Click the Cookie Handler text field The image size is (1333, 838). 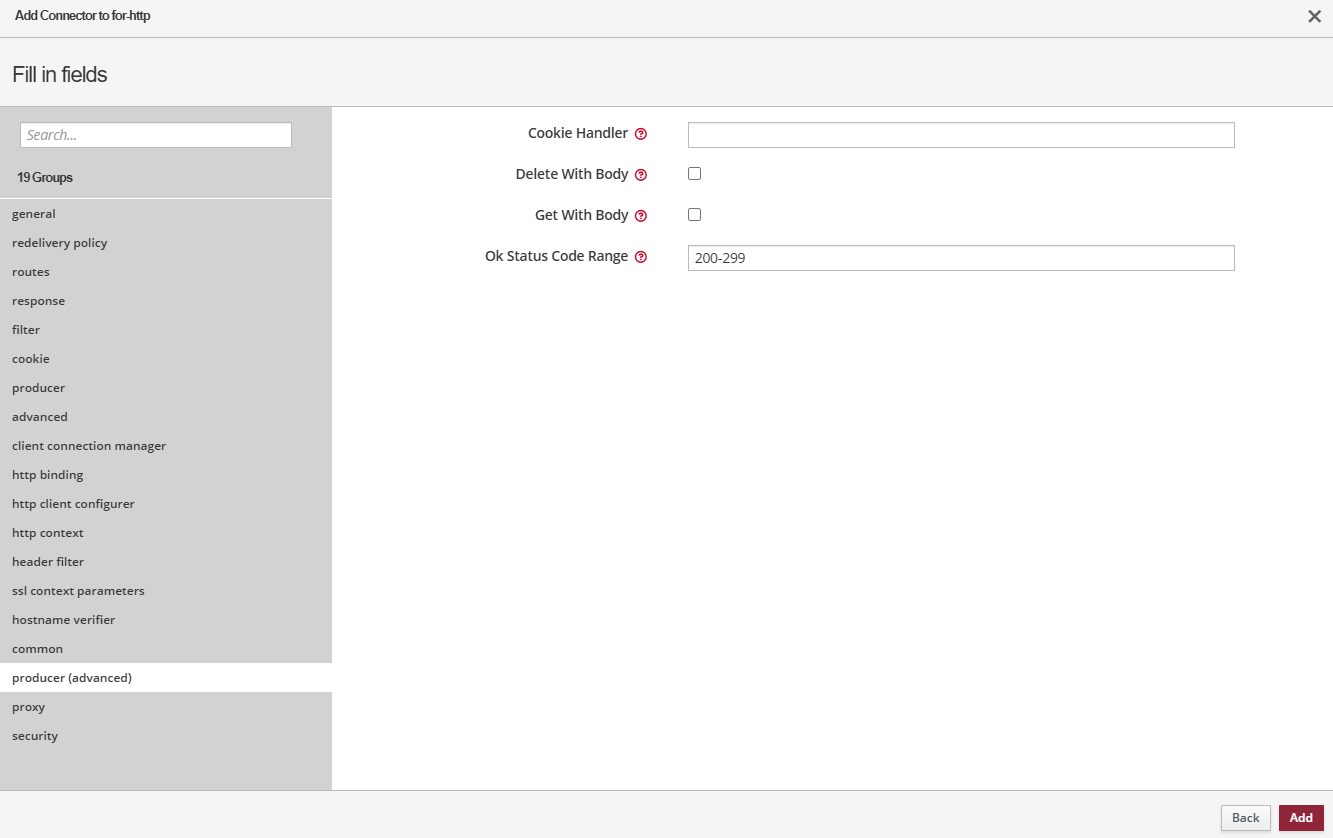click(960, 135)
